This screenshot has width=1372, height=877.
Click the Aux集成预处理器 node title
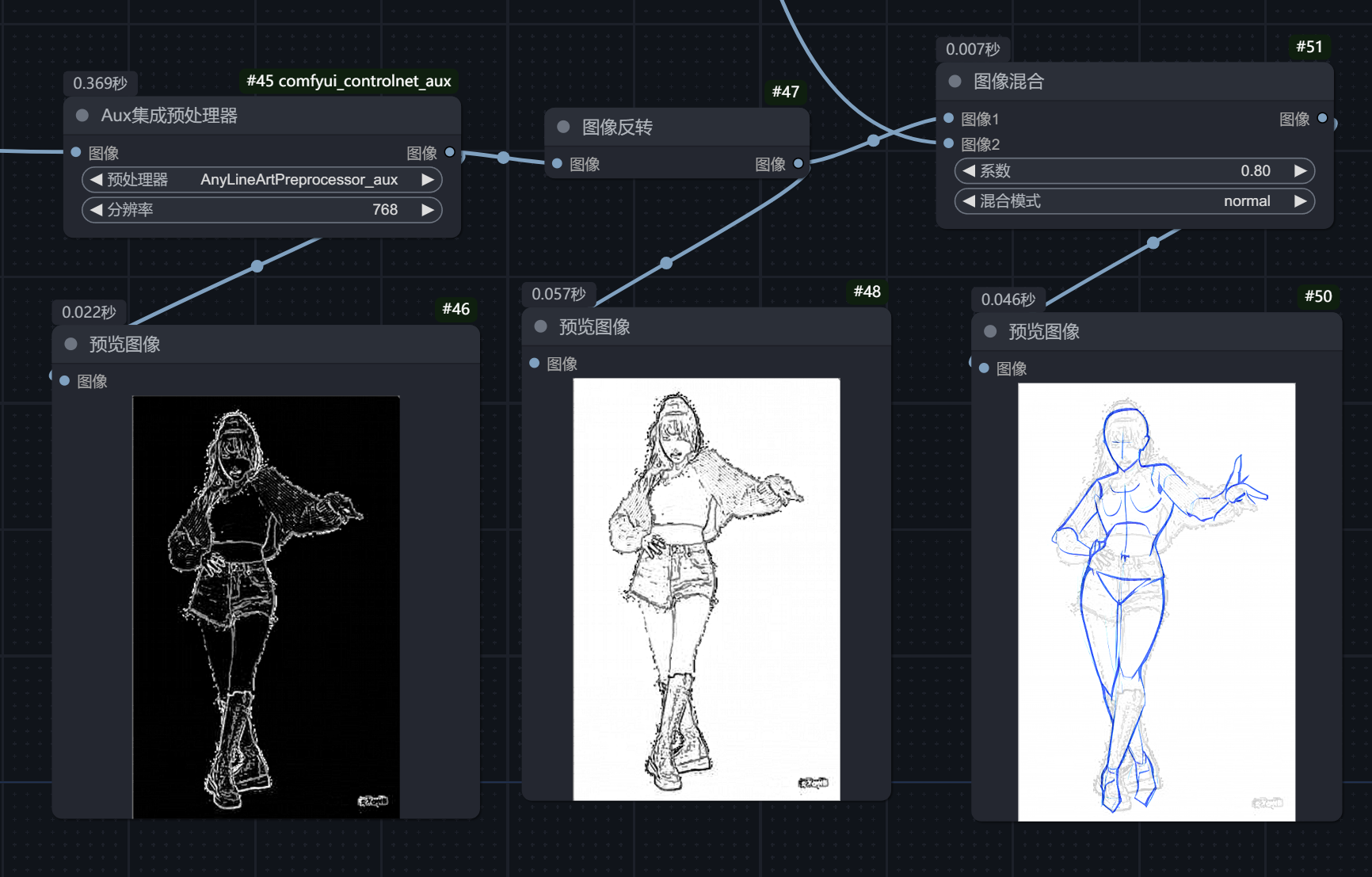click(x=170, y=116)
